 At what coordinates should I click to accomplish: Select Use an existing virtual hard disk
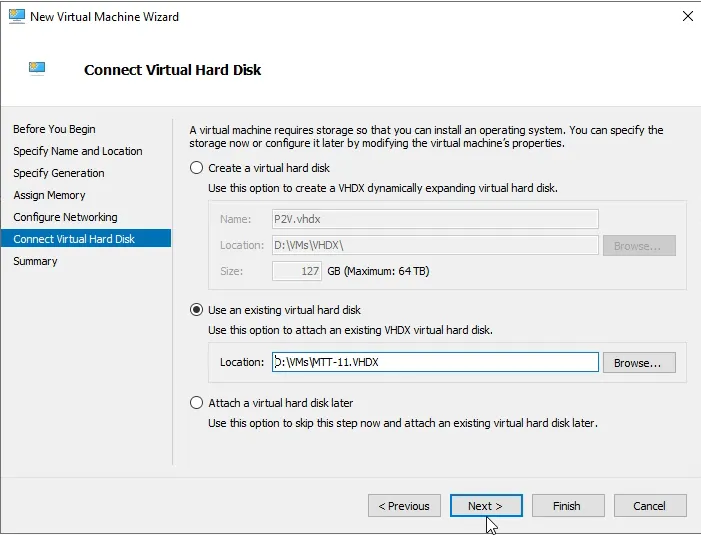(196, 310)
